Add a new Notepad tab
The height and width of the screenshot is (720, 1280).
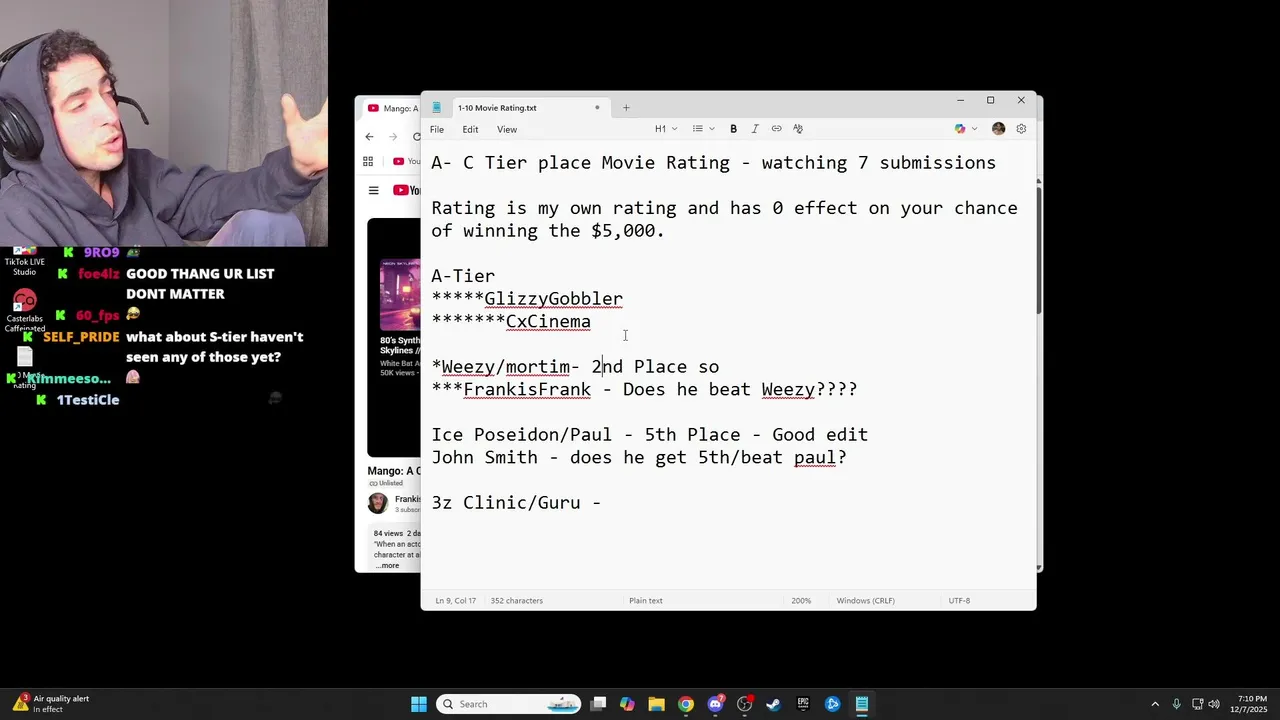pos(626,108)
